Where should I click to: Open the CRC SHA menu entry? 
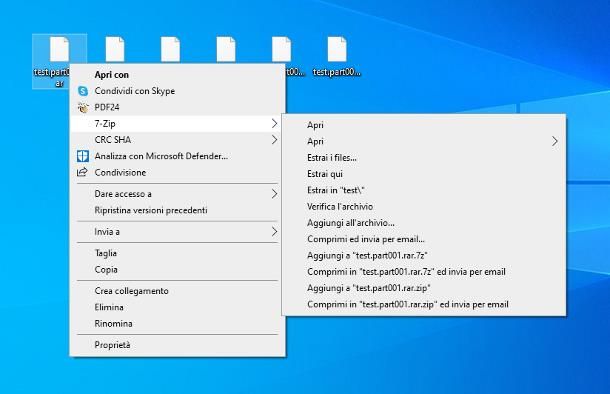point(177,140)
